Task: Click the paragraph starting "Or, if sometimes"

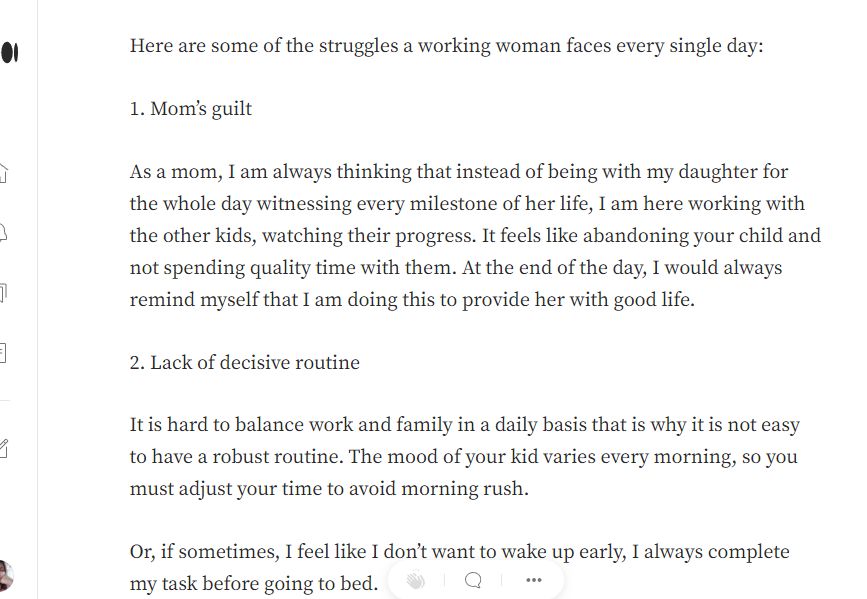Action: pos(459,552)
